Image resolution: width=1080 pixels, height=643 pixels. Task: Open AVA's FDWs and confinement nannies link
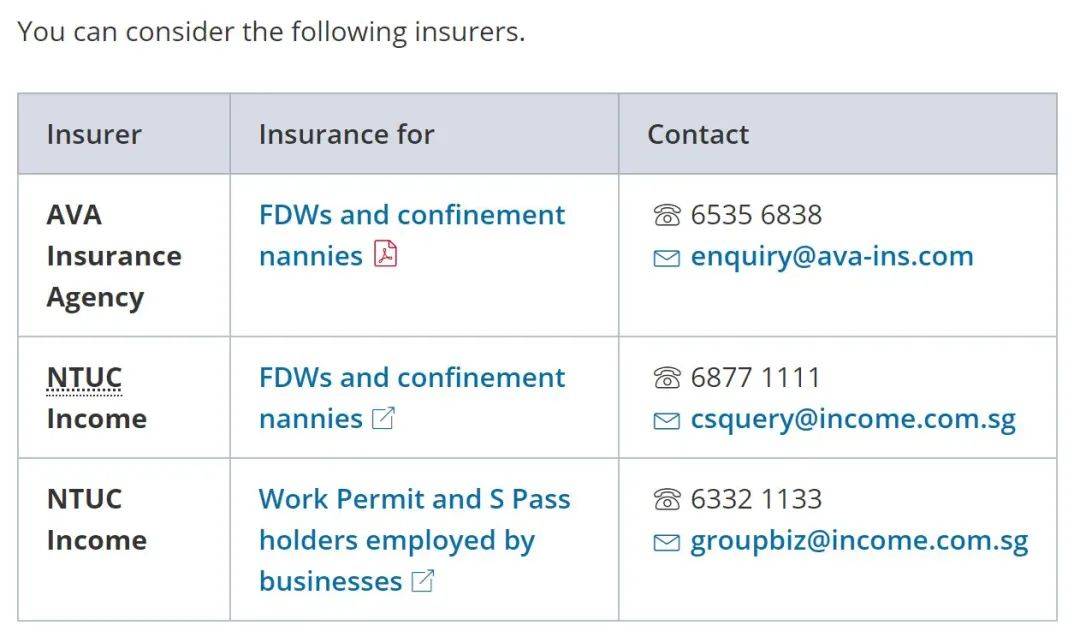pos(411,215)
